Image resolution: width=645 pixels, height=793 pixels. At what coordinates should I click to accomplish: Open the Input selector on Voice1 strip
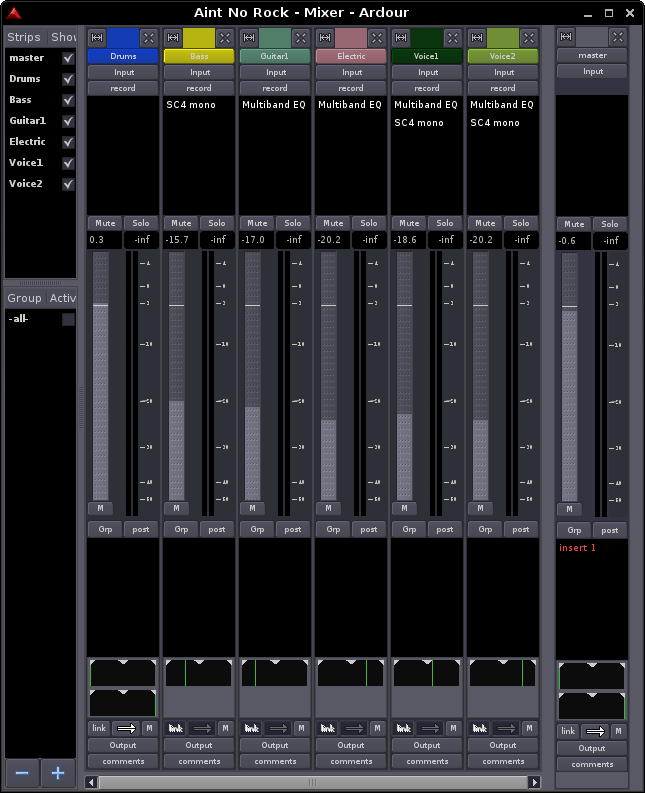(427, 72)
